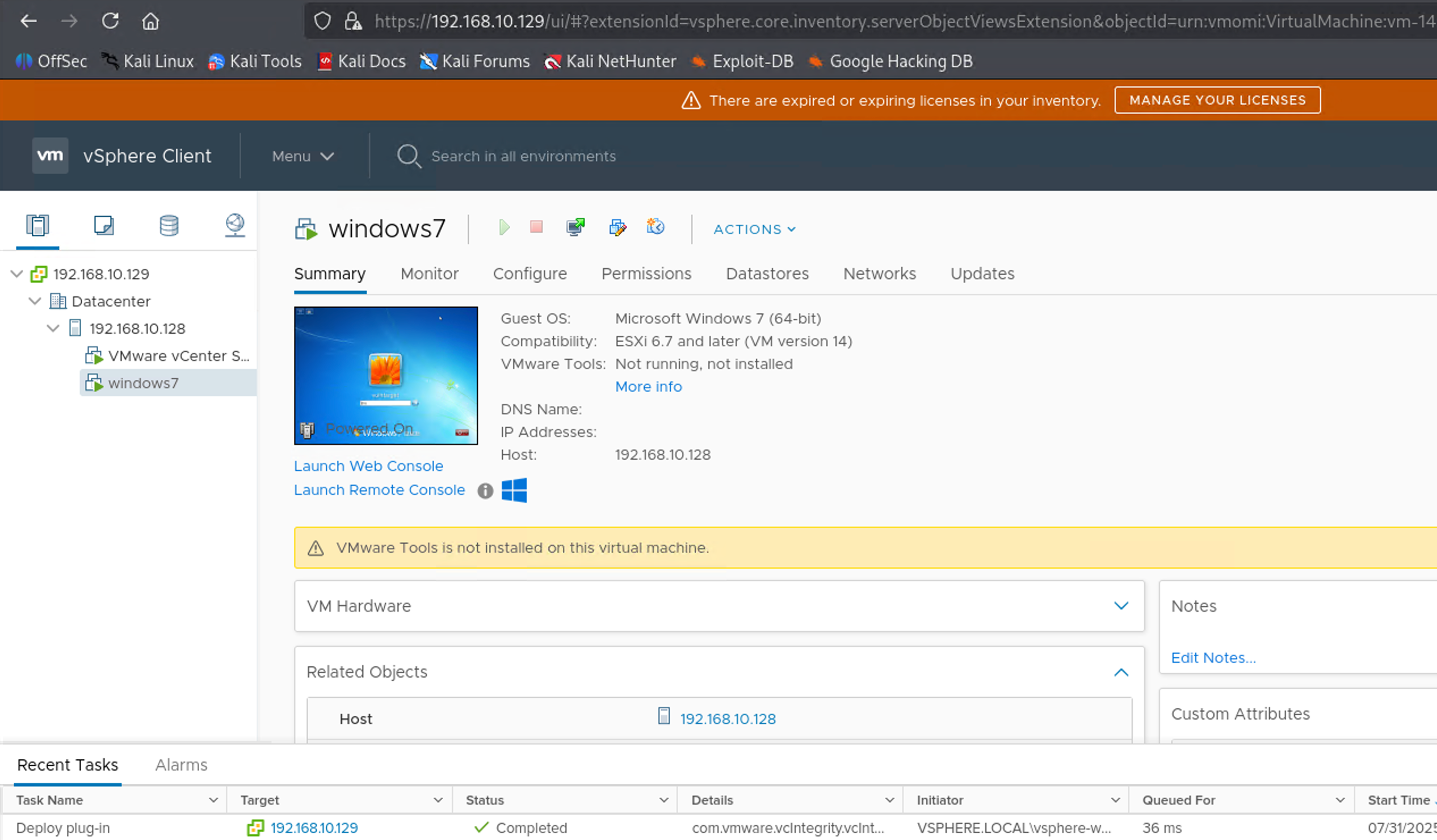Open the Menu dropdown in header
The image size is (1437, 840).
click(302, 156)
